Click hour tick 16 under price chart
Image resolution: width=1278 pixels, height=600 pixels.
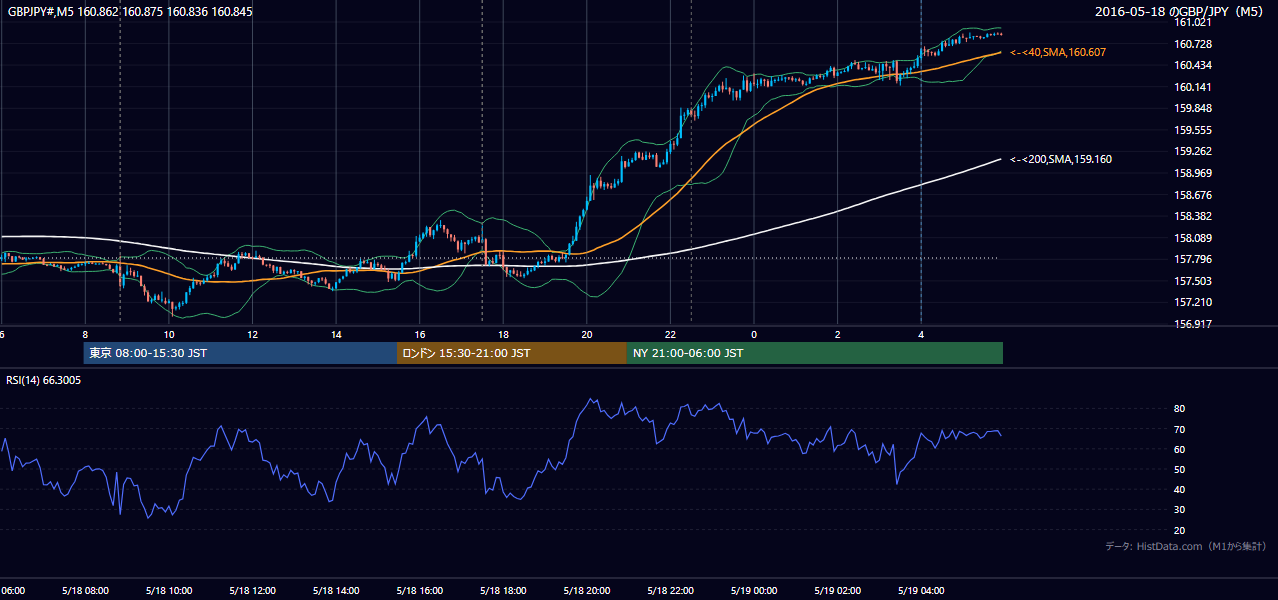pyautogui.click(x=420, y=335)
